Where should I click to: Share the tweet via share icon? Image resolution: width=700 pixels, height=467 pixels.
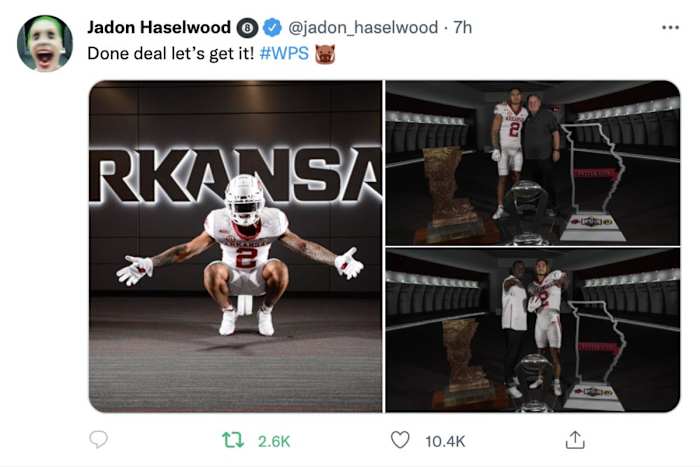point(575,439)
